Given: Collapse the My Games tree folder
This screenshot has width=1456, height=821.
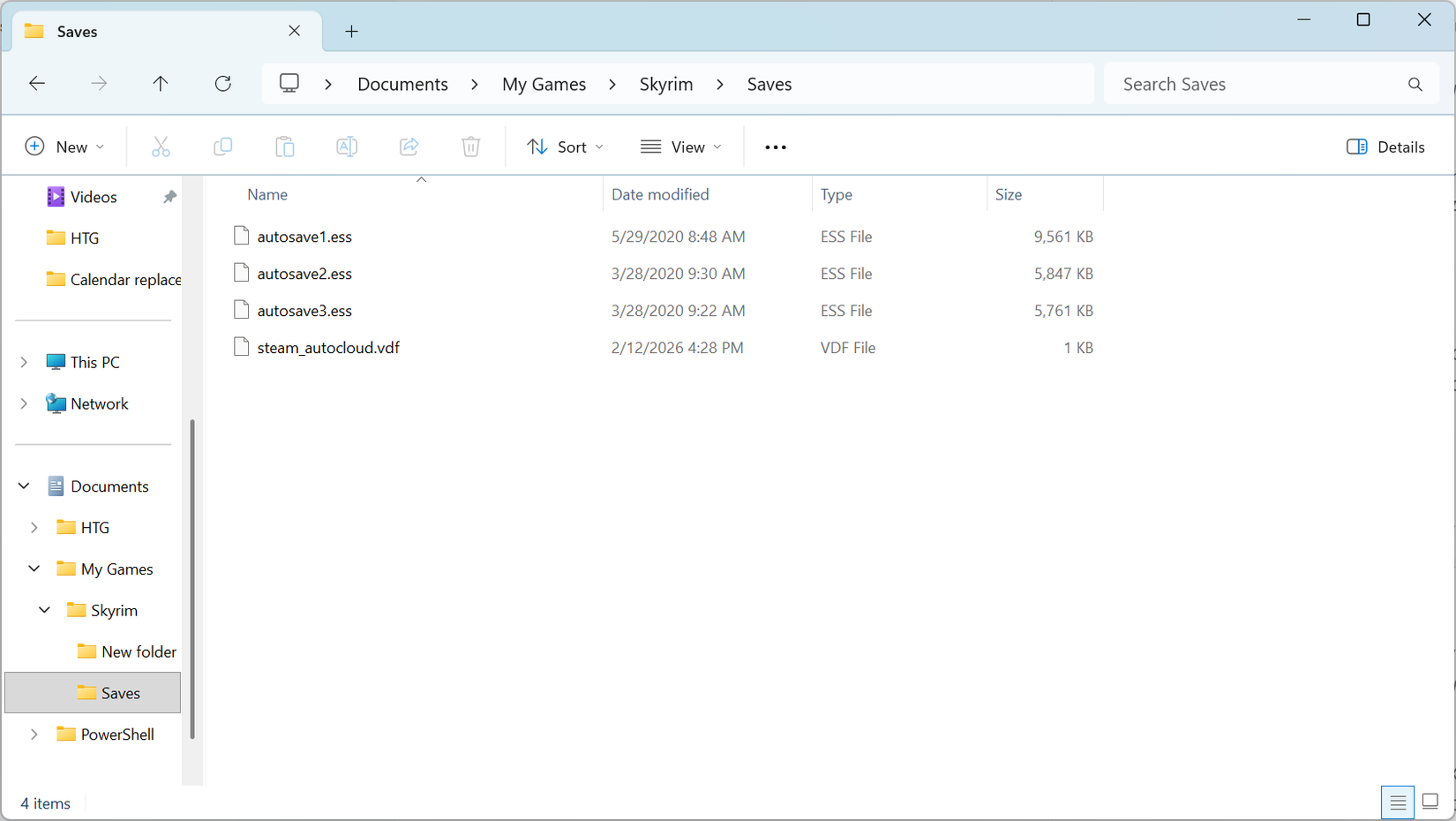Looking at the screenshot, I should pos(34,569).
